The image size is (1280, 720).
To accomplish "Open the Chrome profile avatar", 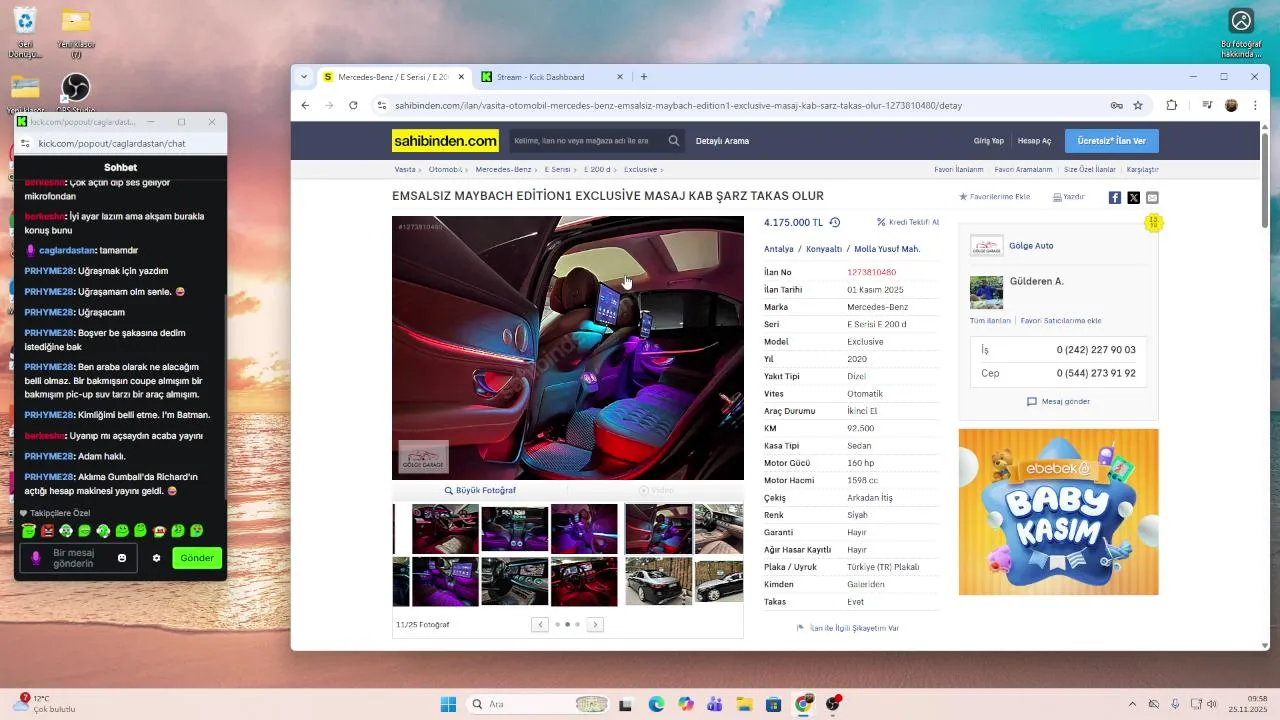I will (1231, 105).
